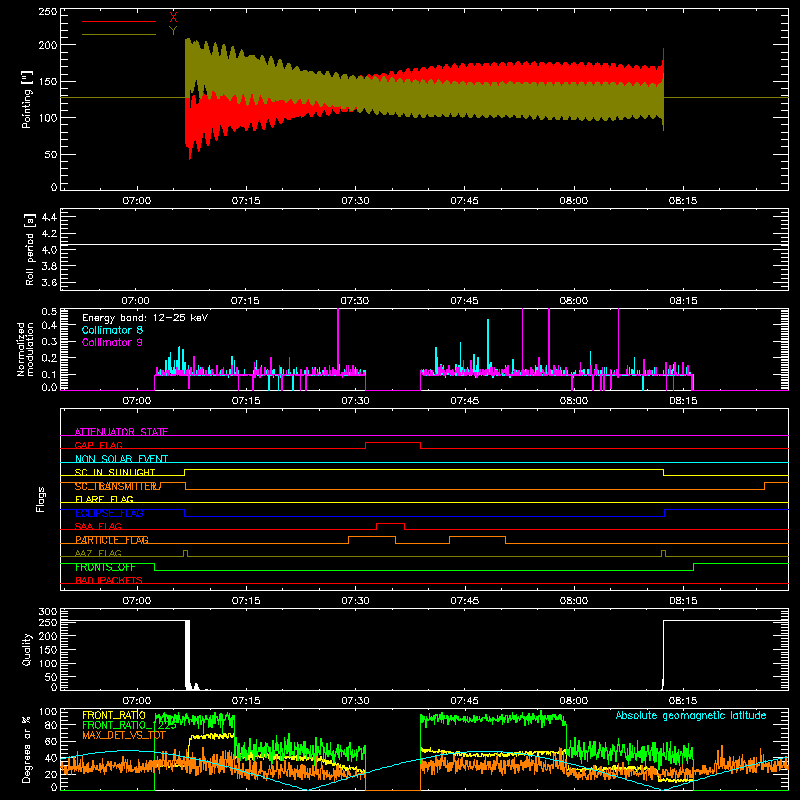Viewport: 800px width, 800px height.
Task: Click the Roll period [s] axis title
Action: [29, 249]
